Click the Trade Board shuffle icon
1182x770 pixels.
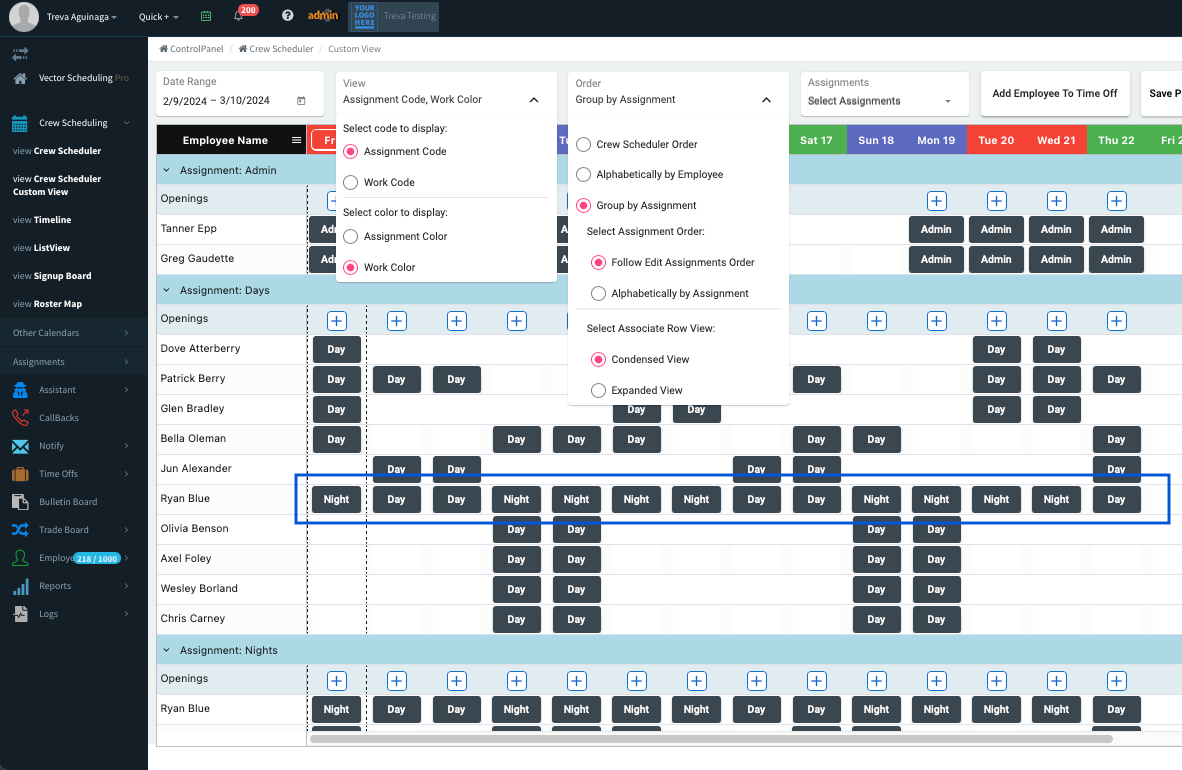pos(20,530)
